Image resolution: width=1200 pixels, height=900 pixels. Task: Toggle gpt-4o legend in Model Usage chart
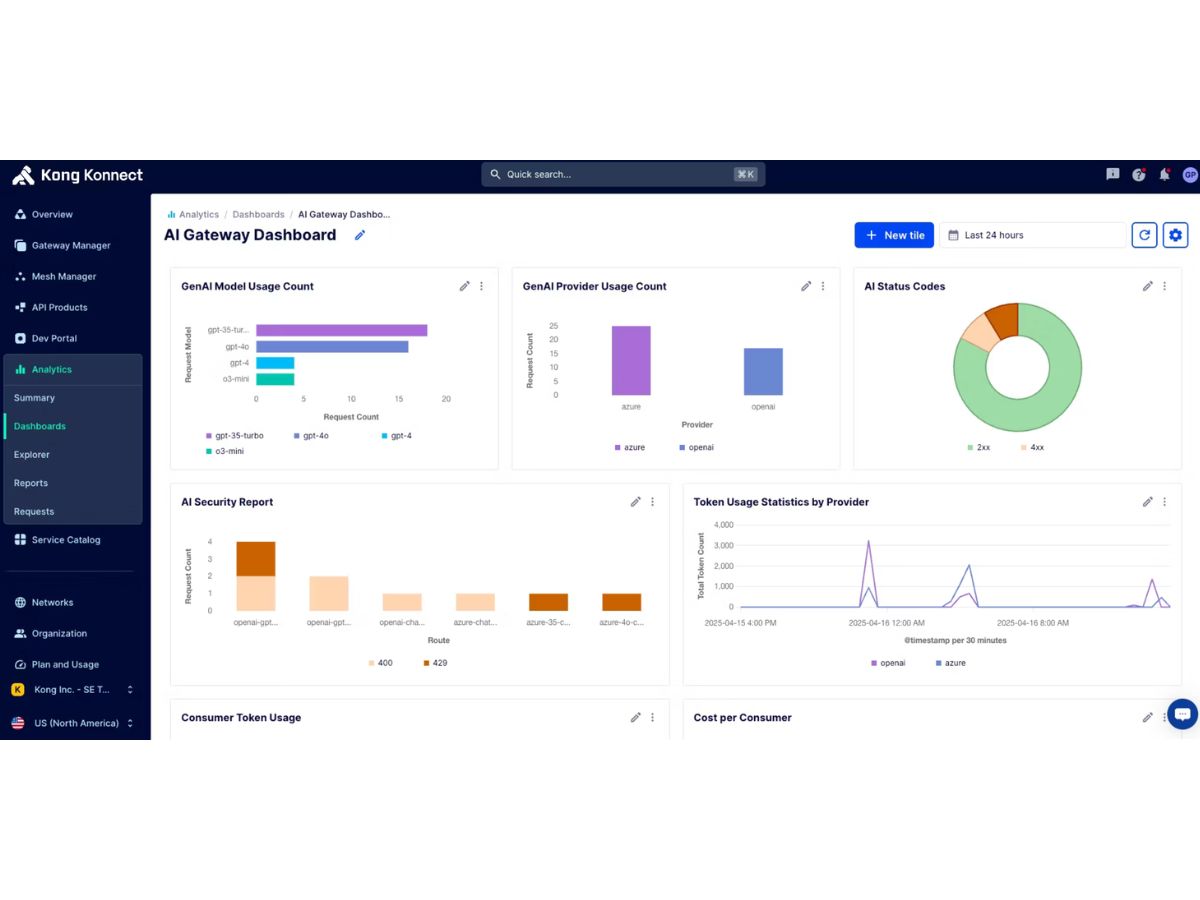312,436
